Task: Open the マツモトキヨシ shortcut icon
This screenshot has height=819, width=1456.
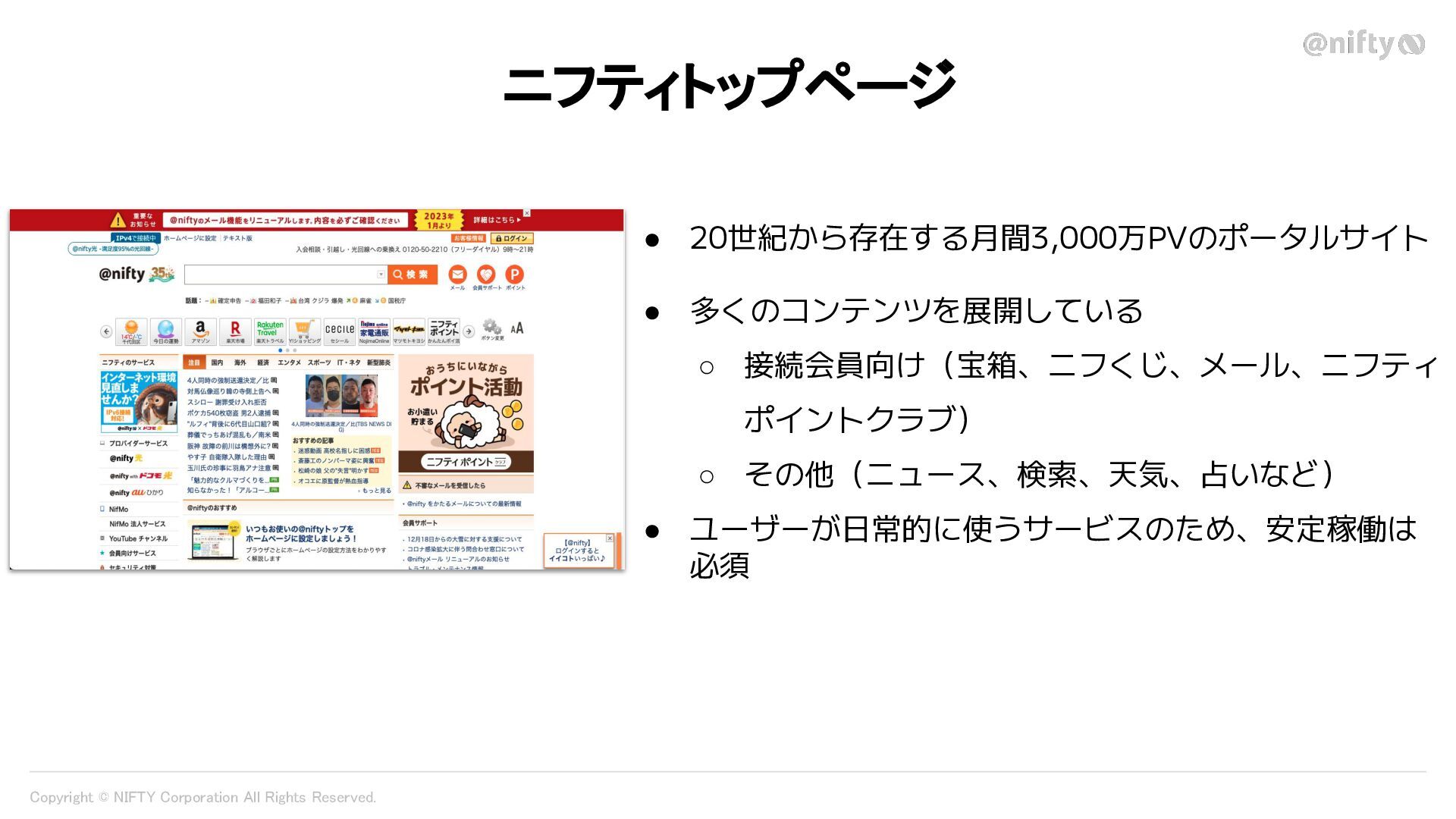Action: (x=409, y=331)
